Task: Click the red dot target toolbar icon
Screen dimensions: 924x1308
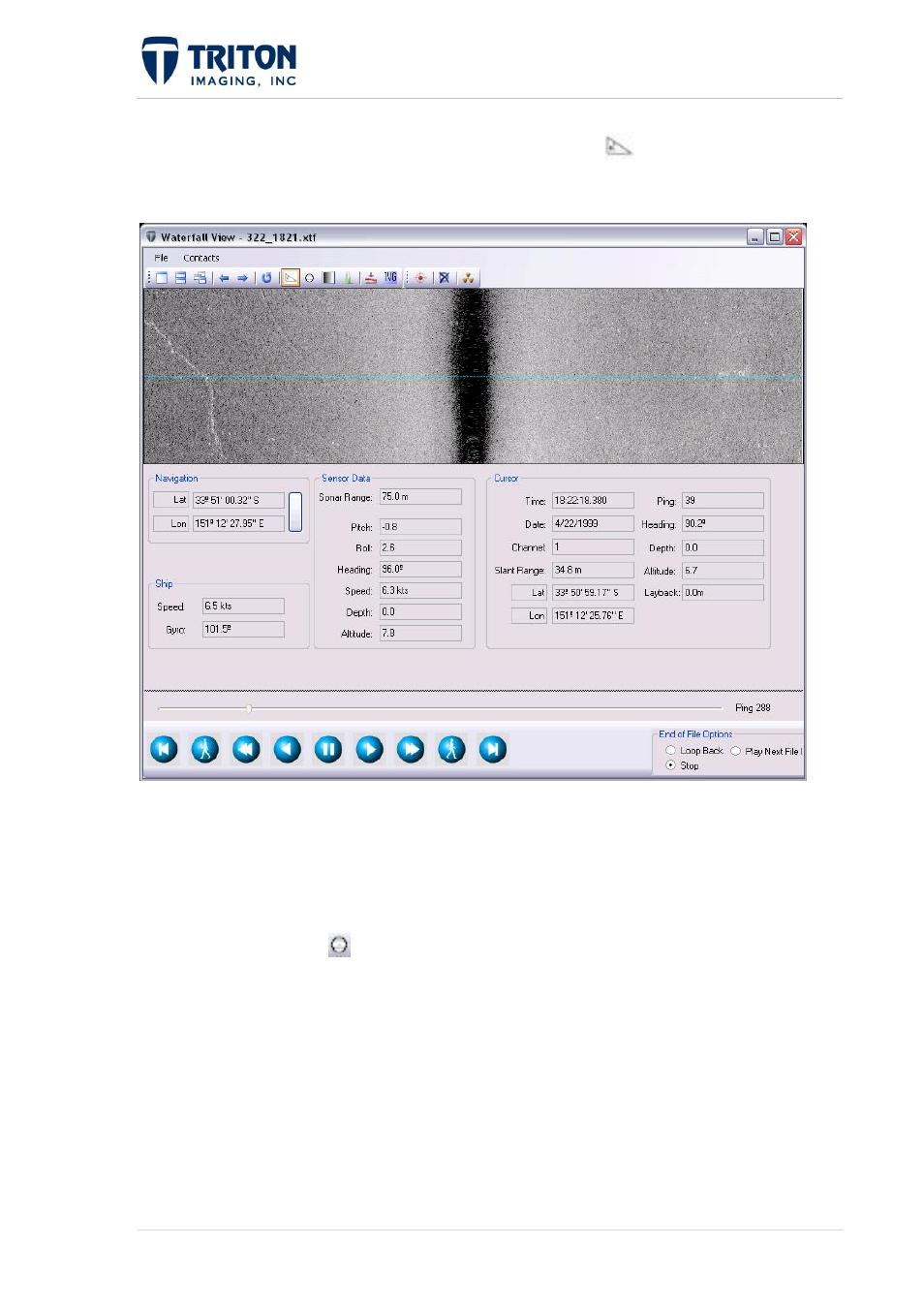Action: click(x=420, y=278)
